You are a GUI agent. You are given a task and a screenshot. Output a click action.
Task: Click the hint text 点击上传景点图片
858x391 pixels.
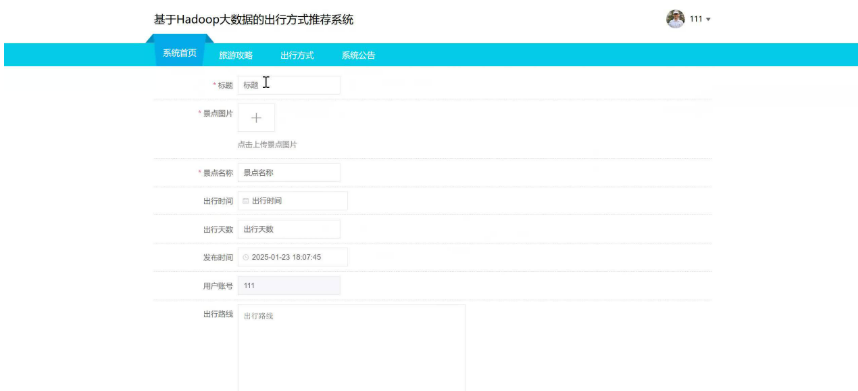coord(268,145)
